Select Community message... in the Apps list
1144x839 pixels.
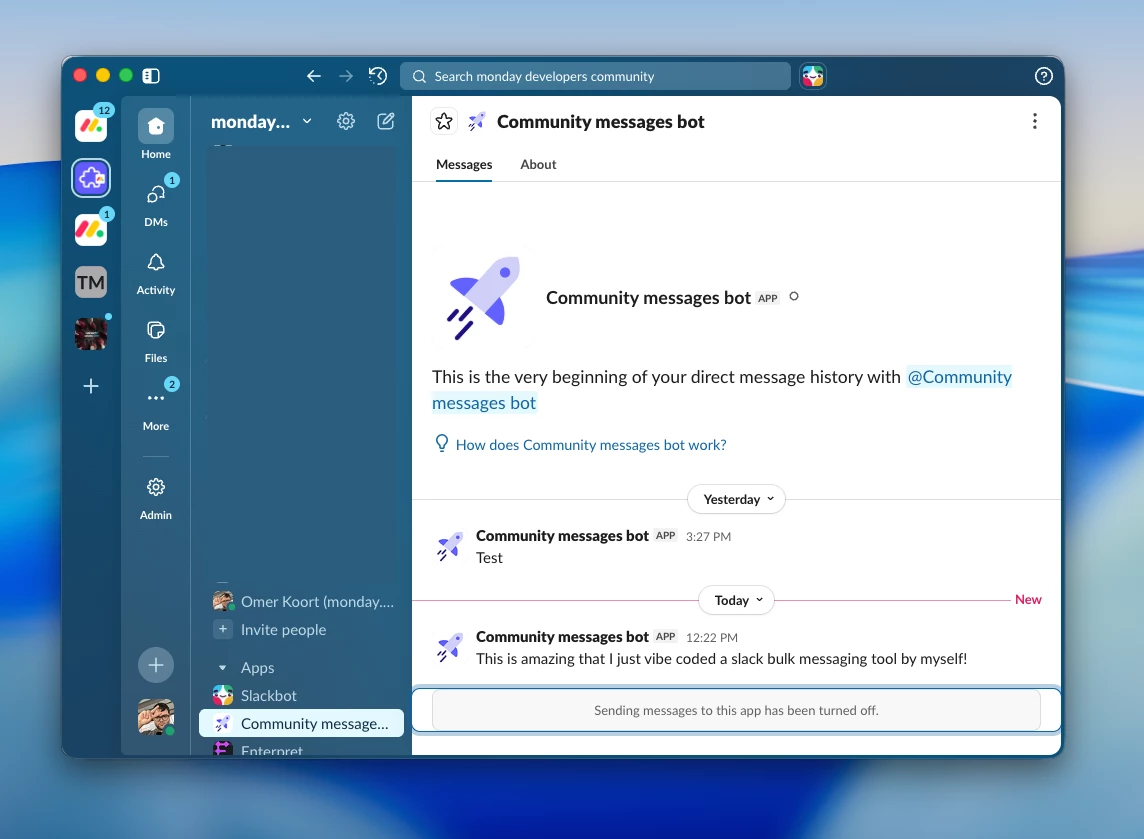(301, 723)
